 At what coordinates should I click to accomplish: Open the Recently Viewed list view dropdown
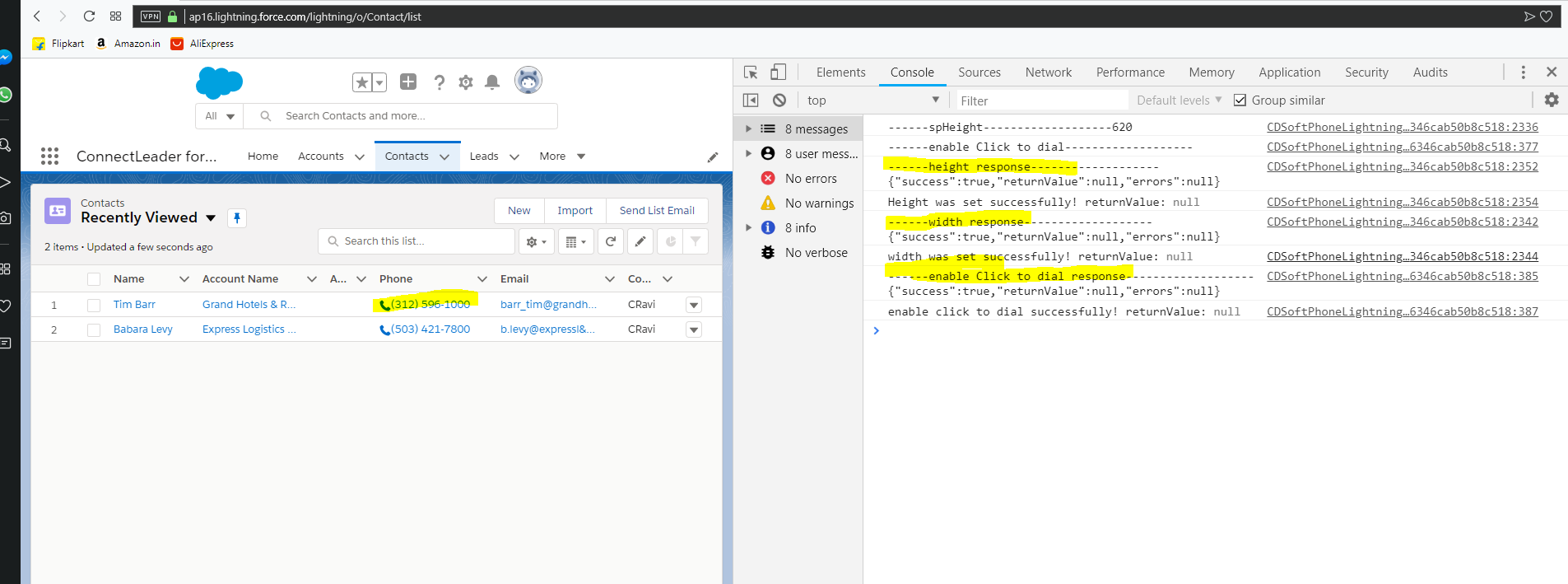pyautogui.click(x=211, y=218)
